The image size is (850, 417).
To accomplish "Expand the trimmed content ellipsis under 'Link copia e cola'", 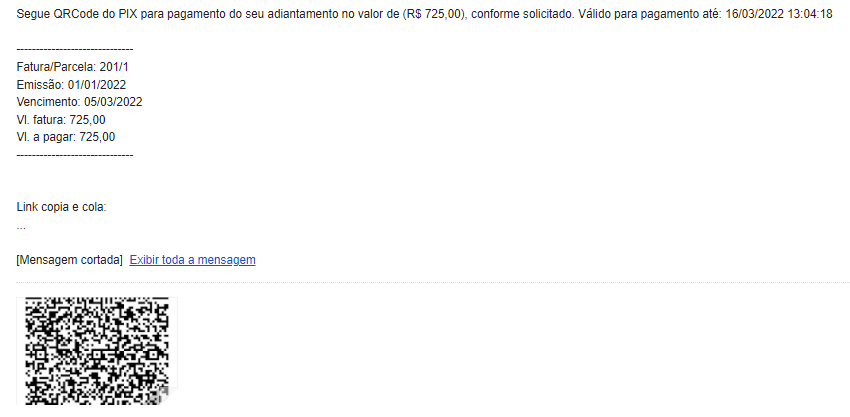I will [x=21, y=227].
